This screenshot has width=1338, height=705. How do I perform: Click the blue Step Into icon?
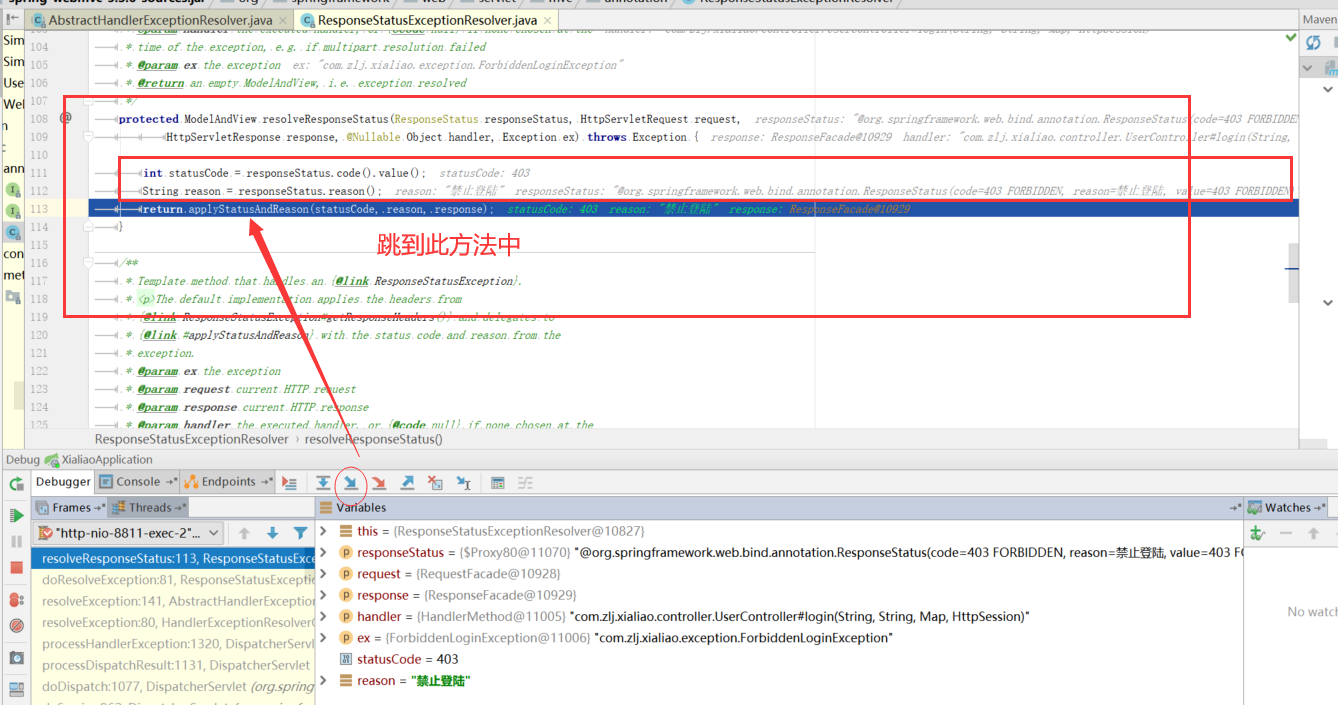coord(351,483)
